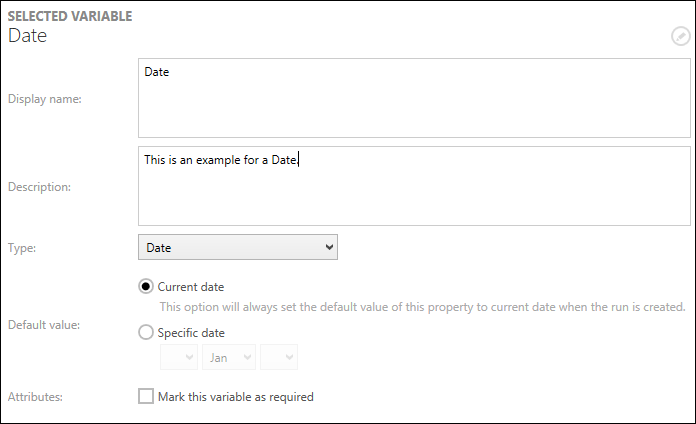
Task: Click the Specific date label text
Action: tap(191, 333)
